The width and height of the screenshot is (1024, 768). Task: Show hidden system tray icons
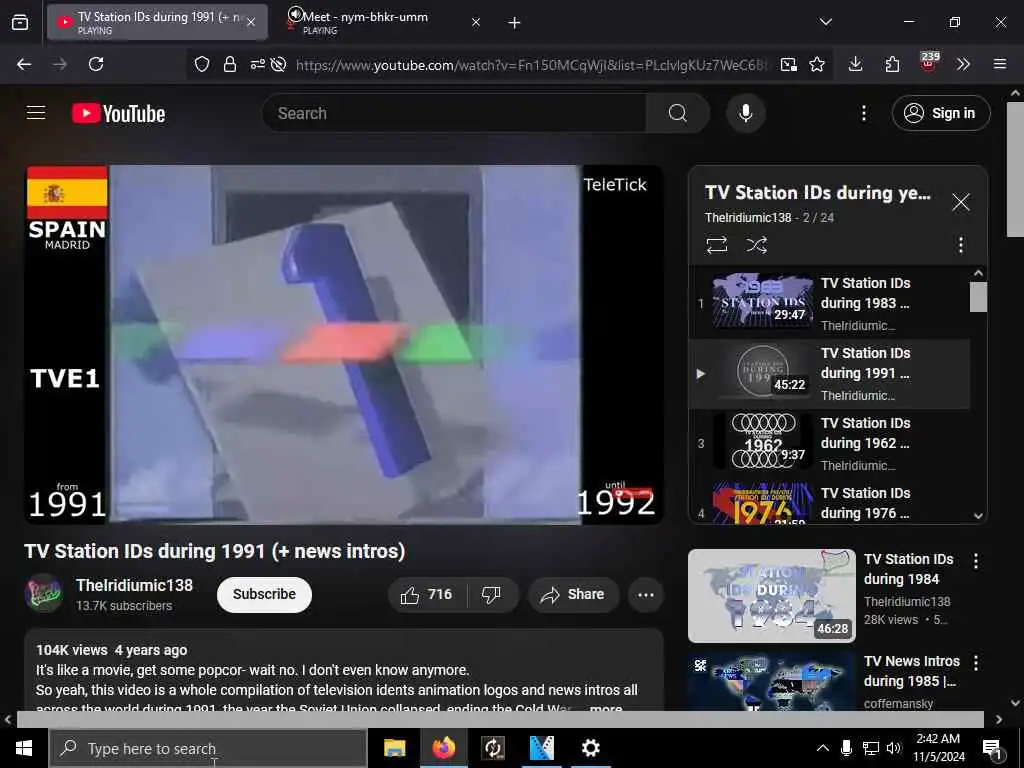823,748
